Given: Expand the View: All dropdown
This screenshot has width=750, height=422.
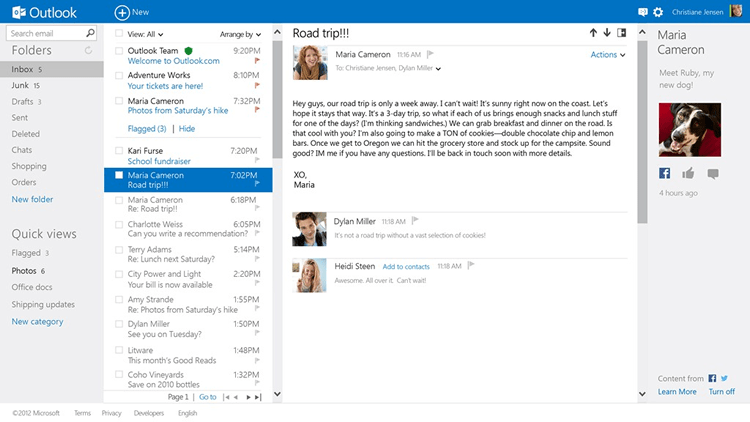Looking at the screenshot, I should click(x=145, y=34).
